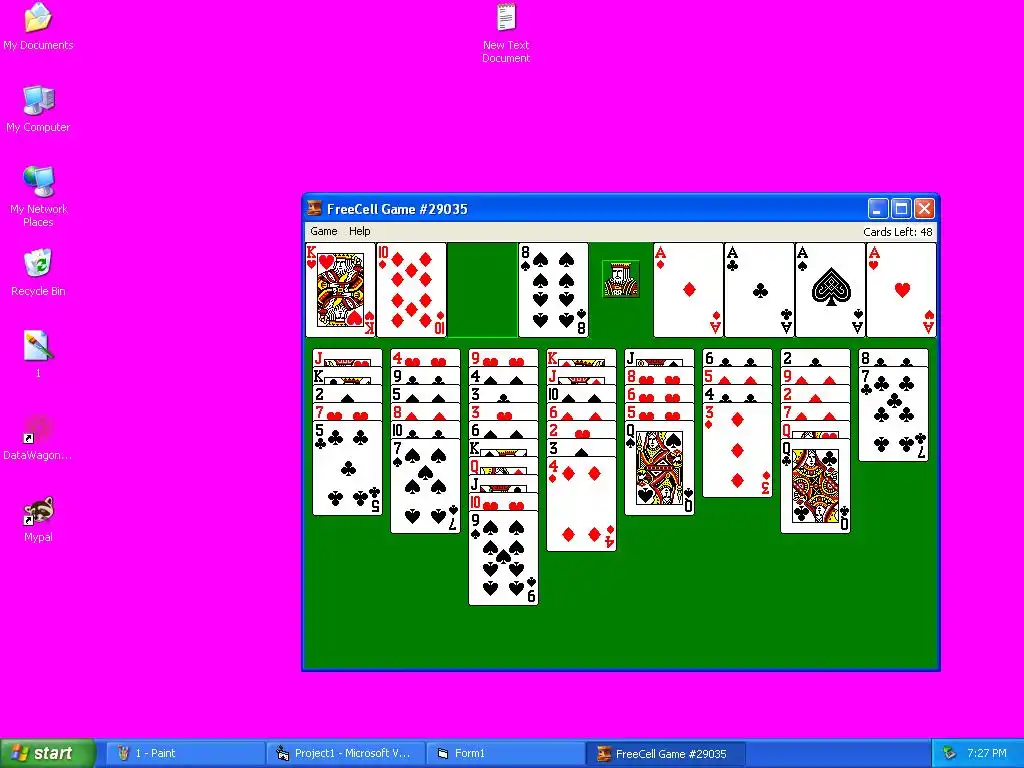Select the 8 of Spades in the free cell
This screenshot has width=1024, height=768.
[x=553, y=290]
